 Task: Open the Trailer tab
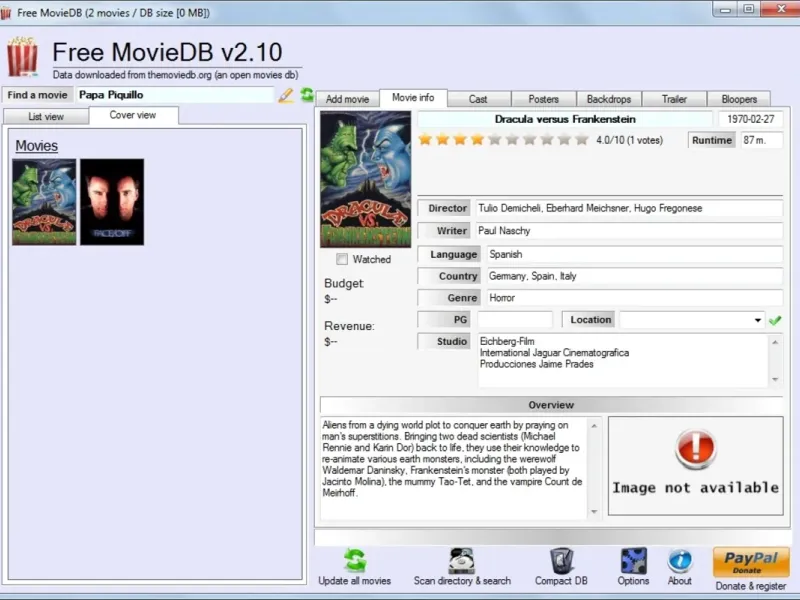click(674, 99)
